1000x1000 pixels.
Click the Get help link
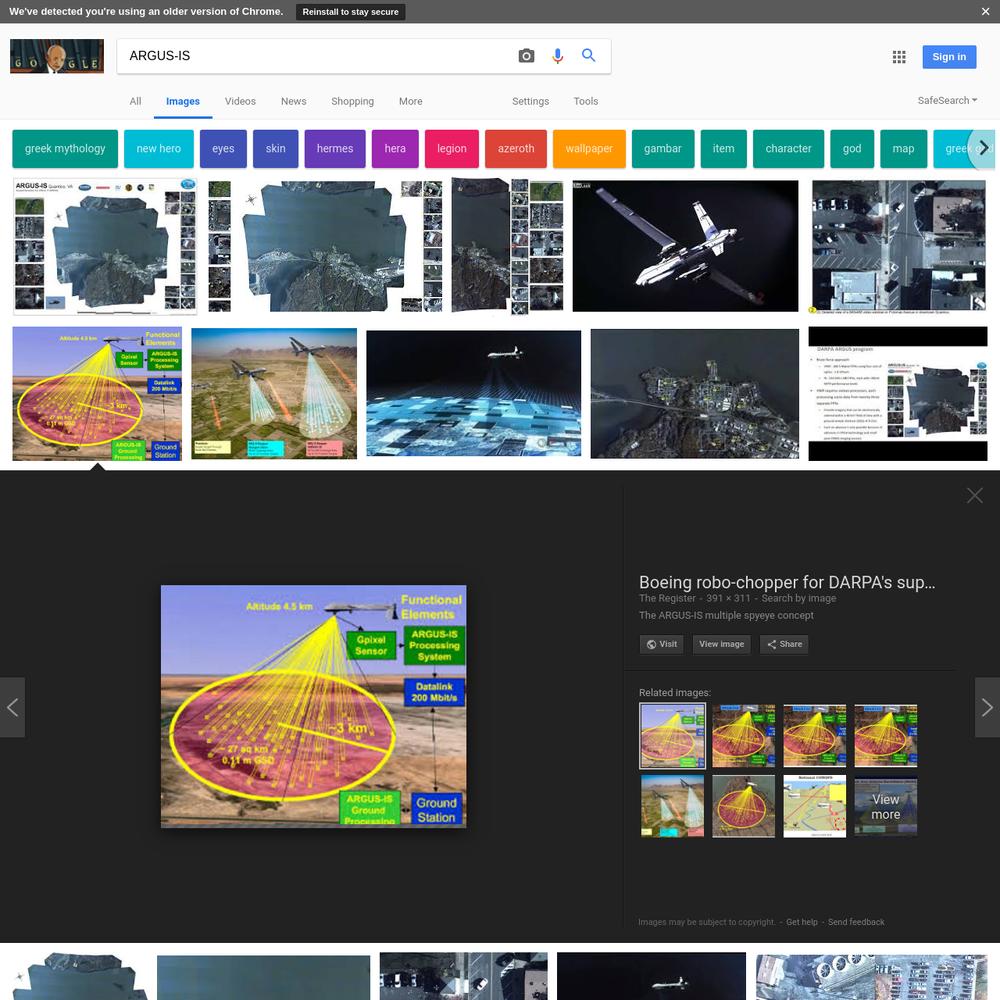[802, 922]
